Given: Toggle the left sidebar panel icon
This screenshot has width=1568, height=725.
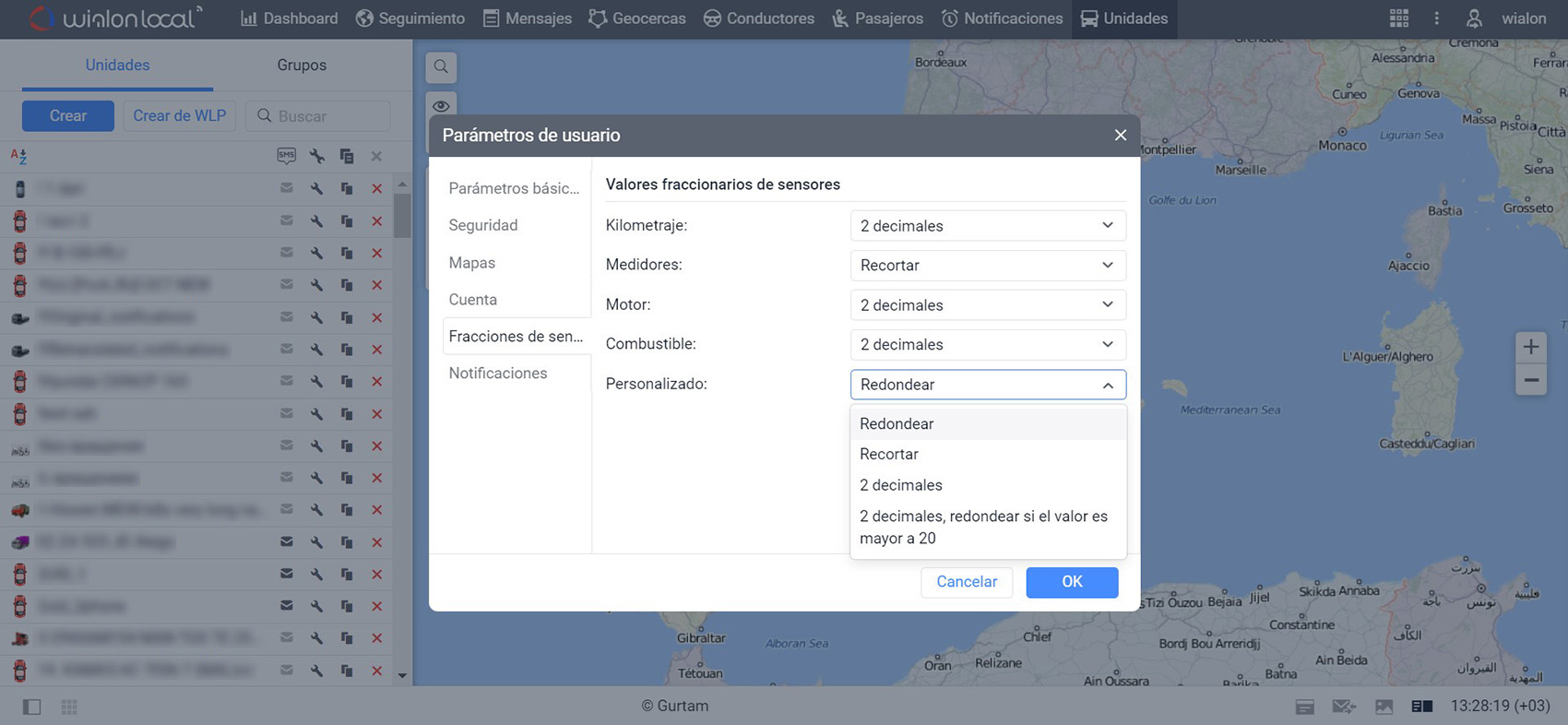Looking at the screenshot, I should (x=31, y=707).
